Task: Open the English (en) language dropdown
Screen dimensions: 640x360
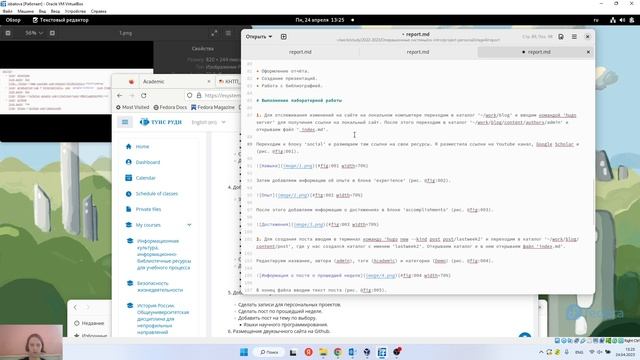Action: [208, 122]
